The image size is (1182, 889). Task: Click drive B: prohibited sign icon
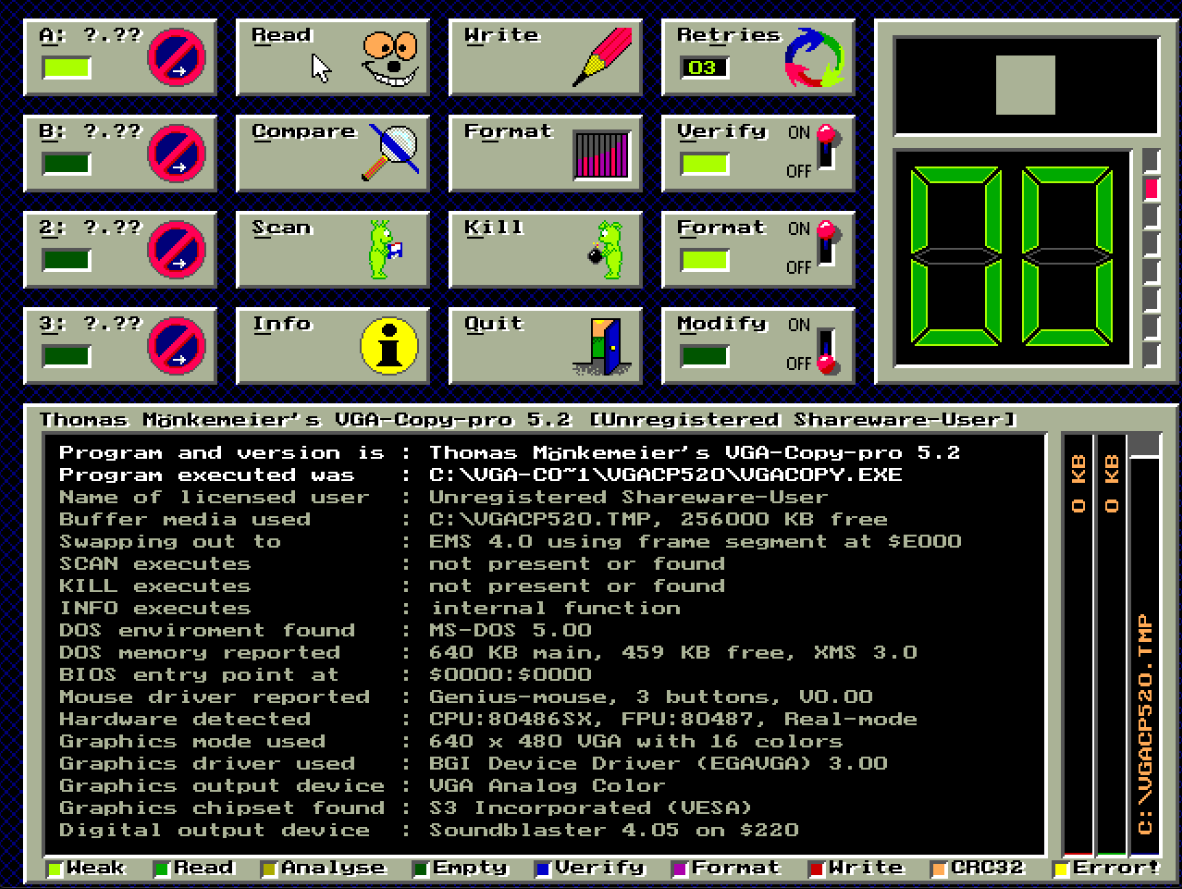(x=176, y=154)
